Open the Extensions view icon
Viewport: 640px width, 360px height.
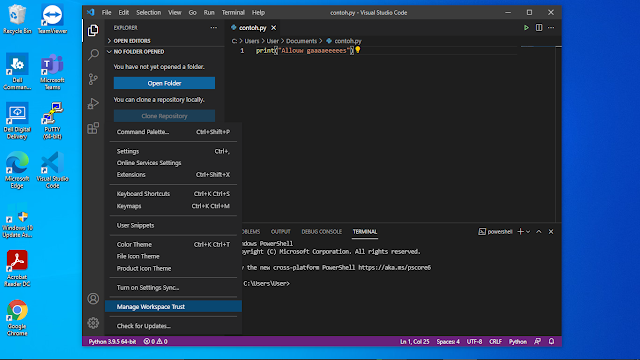point(93,128)
